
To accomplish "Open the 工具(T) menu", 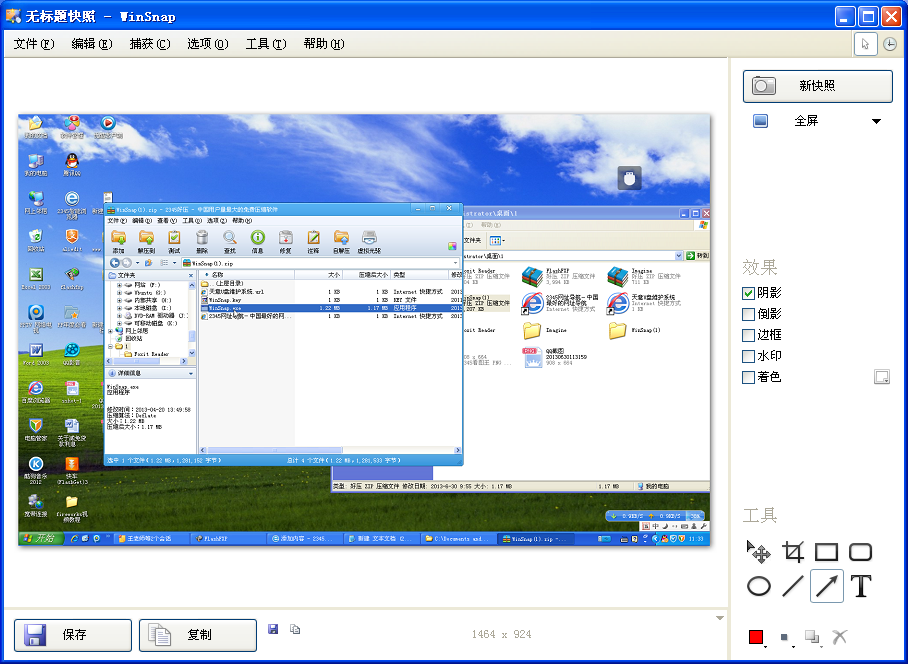I will coord(266,44).
